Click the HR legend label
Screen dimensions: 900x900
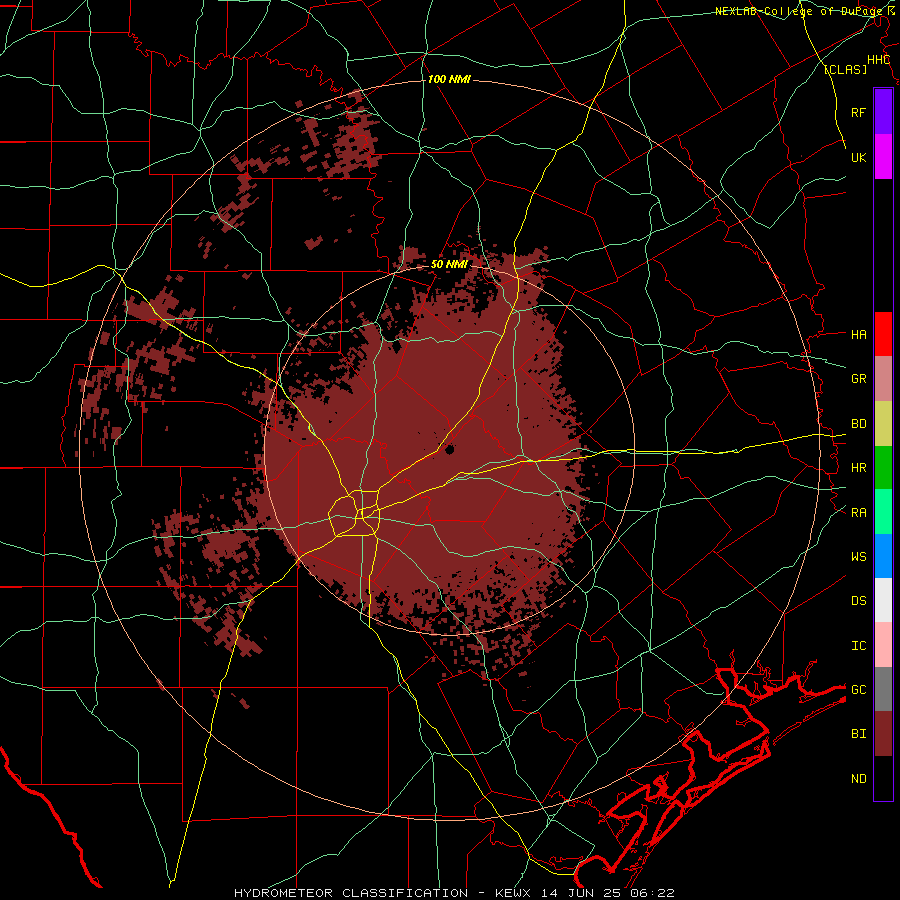point(858,468)
